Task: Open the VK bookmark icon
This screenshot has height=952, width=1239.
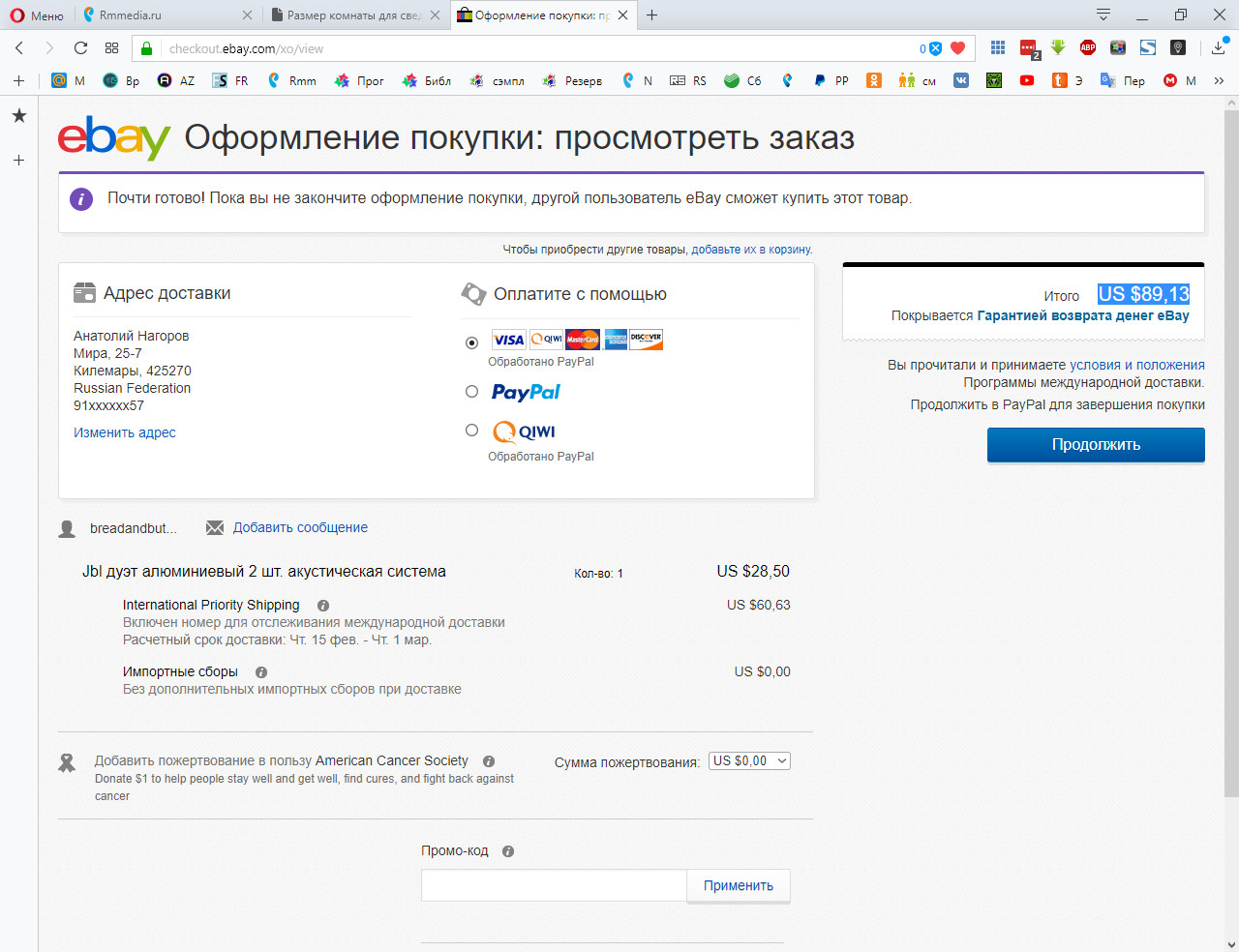Action: coord(961,80)
